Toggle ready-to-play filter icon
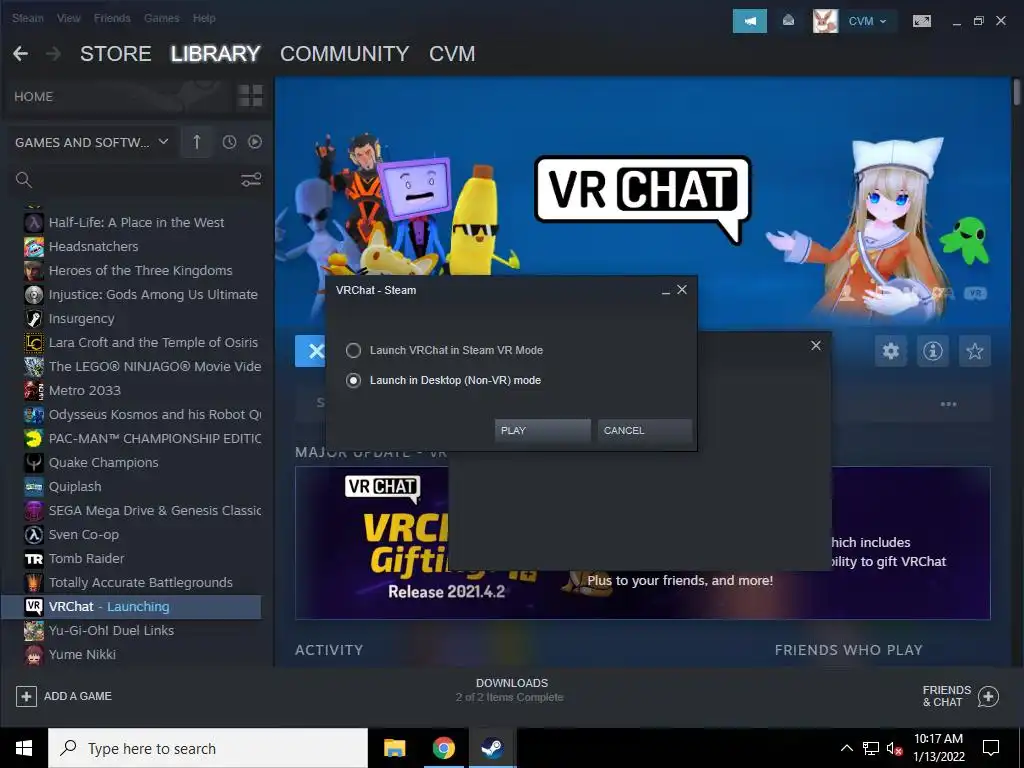The image size is (1024, 768). coord(255,142)
